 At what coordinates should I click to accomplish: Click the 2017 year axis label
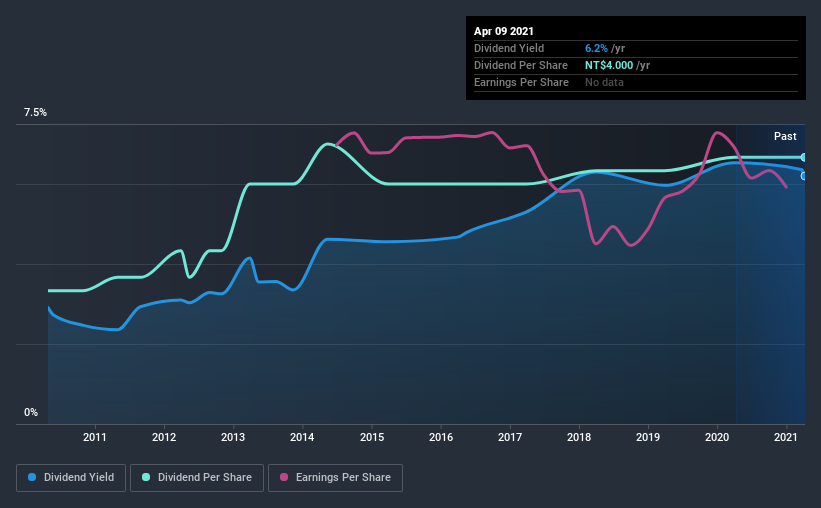(x=510, y=437)
